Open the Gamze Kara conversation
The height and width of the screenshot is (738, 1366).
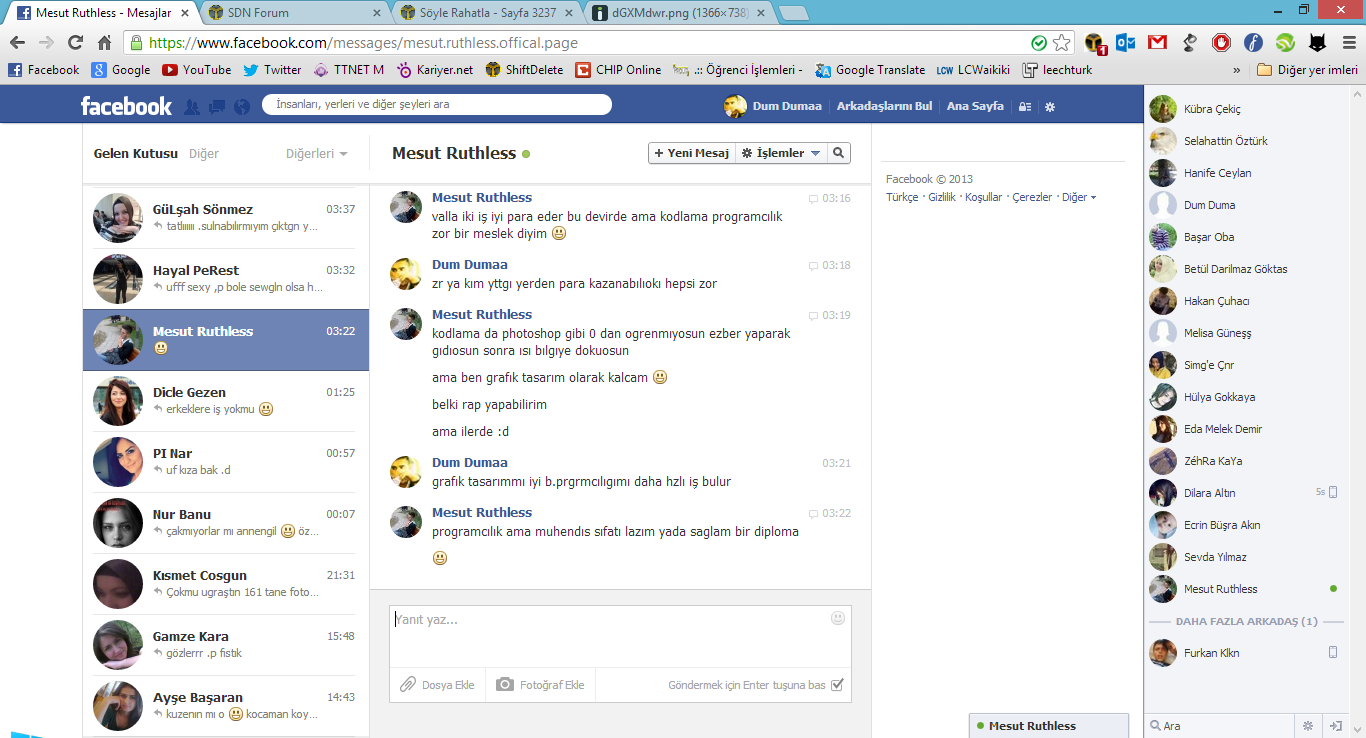pos(226,644)
